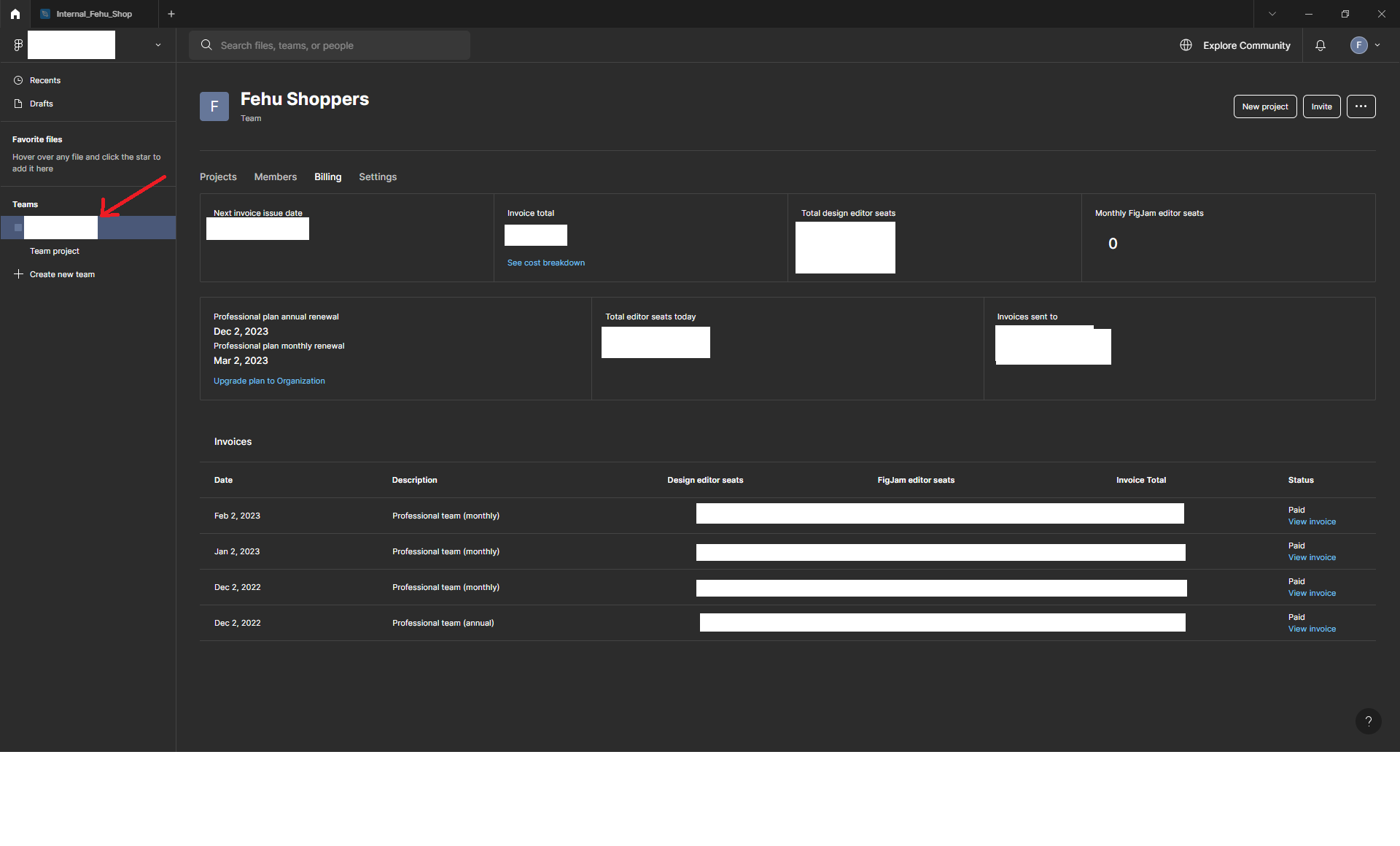Open the Figma home icon
1400x846 pixels.
coord(15,14)
